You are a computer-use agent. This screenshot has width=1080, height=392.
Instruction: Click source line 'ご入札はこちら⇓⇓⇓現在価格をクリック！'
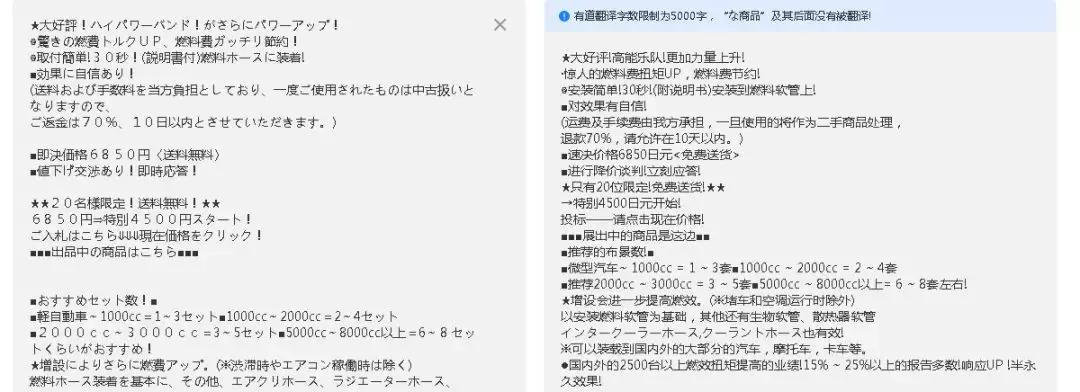[146, 236]
